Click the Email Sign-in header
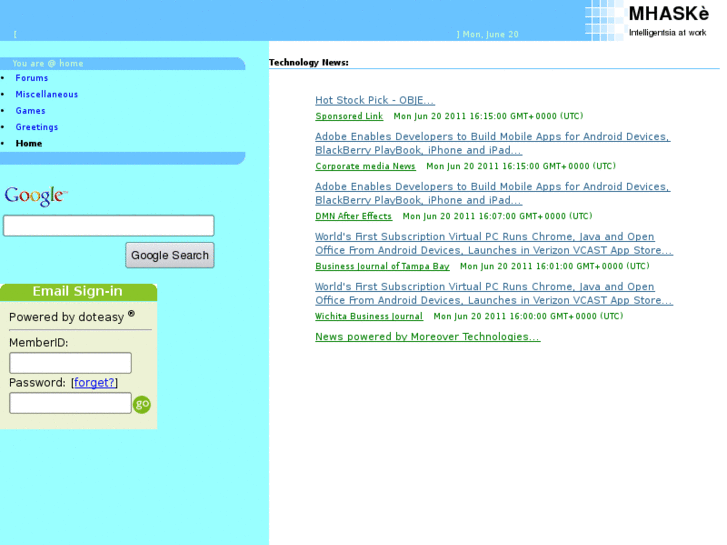The height and width of the screenshot is (545, 727). (78, 292)
